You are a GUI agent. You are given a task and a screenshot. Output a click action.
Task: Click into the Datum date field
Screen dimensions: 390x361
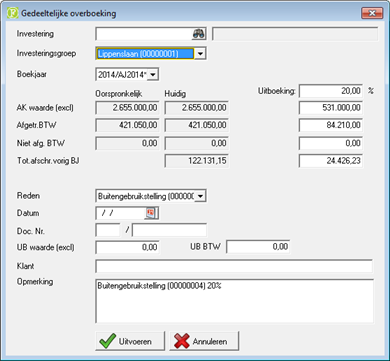[x=120, y=213]
